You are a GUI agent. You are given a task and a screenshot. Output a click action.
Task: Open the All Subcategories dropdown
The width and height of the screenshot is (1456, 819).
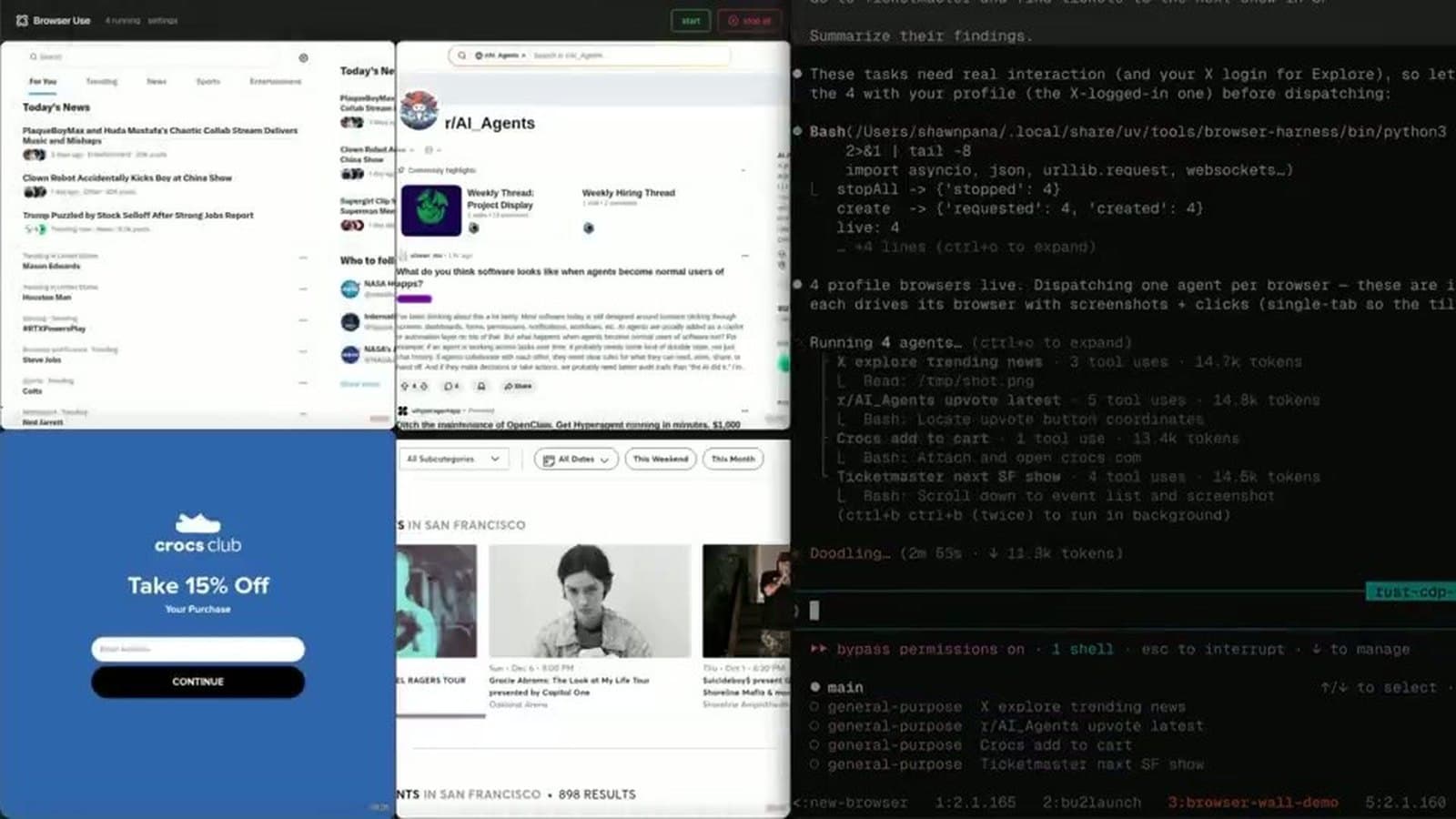453,460
